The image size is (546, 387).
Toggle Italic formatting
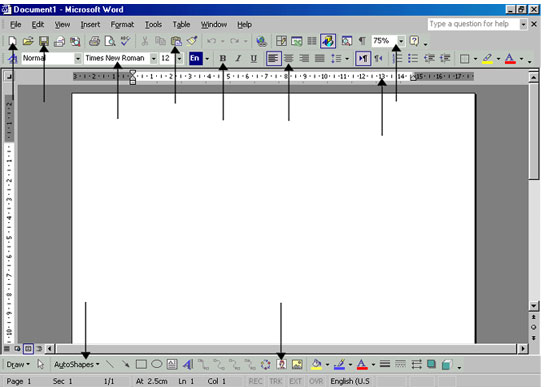click(x=238, y=58)
